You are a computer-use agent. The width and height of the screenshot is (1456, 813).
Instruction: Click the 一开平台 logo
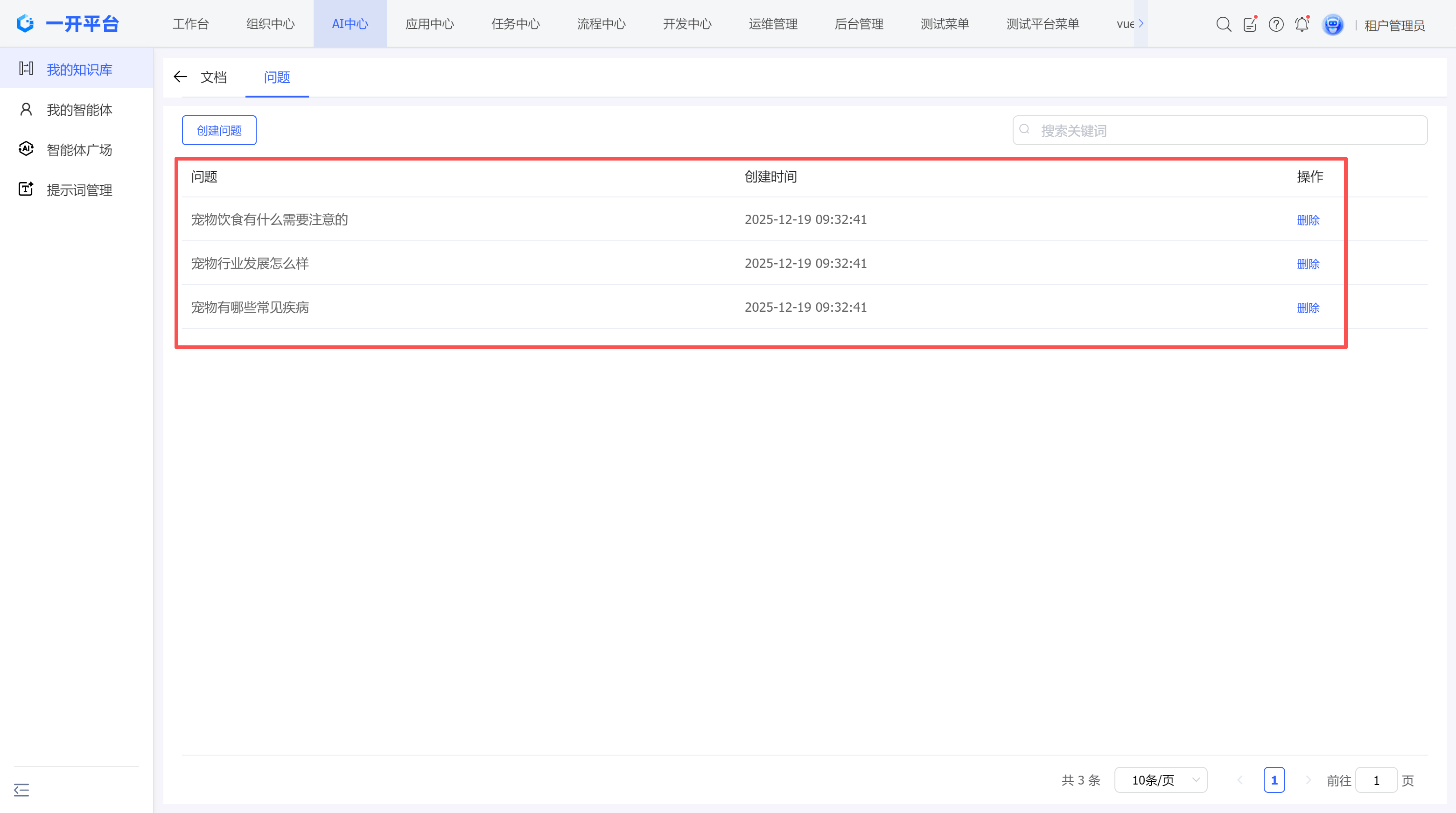(68, 24)
